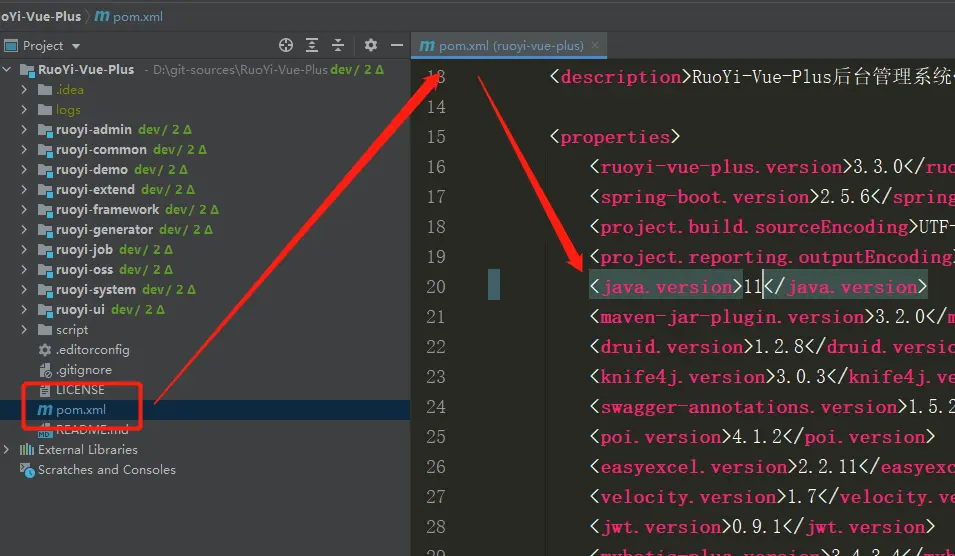Image resolution: width=955 pixels, height=556 pixels.
Task: Expand the ruoyi-generator module
Action: pyautogui.click(x=24, y=230)
